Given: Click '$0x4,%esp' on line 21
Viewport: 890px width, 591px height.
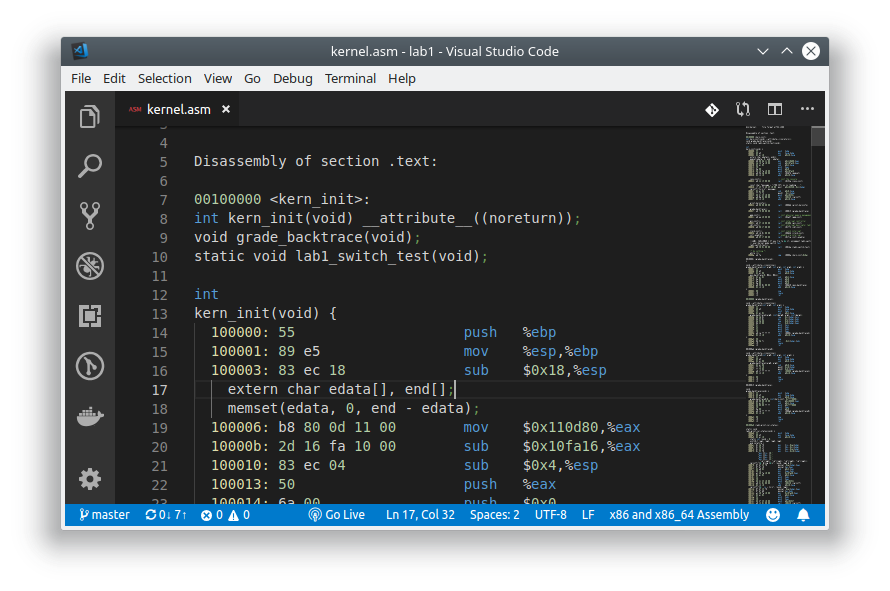Looking at the screenshot, I should [560, 466].
